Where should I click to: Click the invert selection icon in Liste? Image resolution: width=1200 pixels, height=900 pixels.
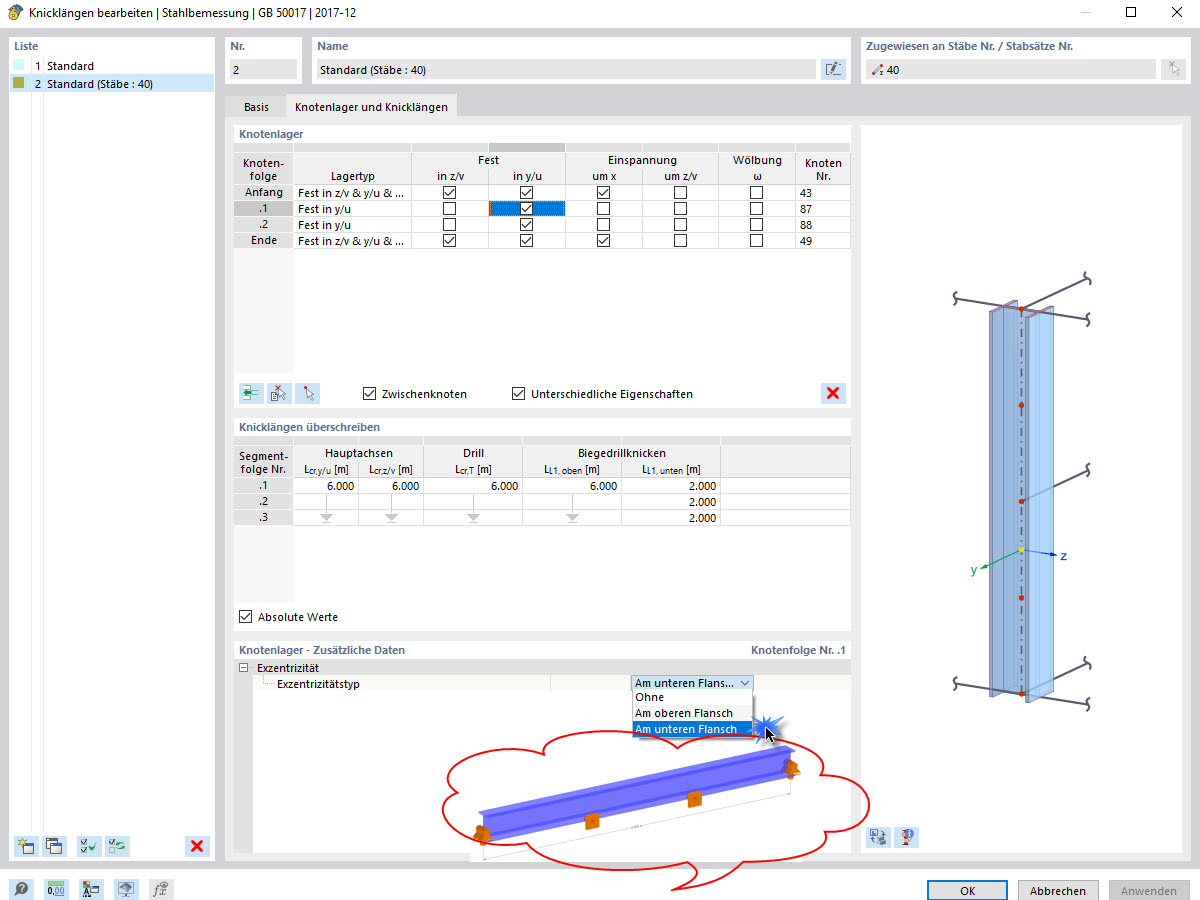pos(117,846)
